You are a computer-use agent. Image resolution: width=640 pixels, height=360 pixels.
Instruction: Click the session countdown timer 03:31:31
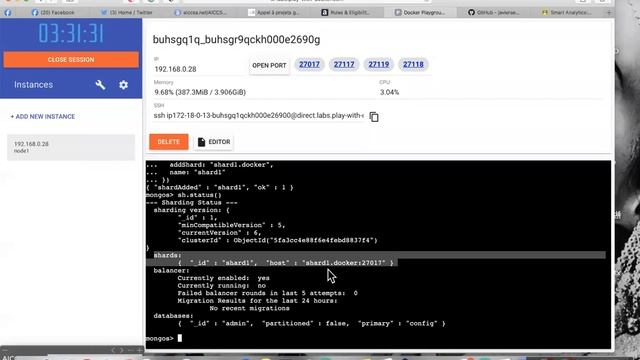click(x=71, y=33)
